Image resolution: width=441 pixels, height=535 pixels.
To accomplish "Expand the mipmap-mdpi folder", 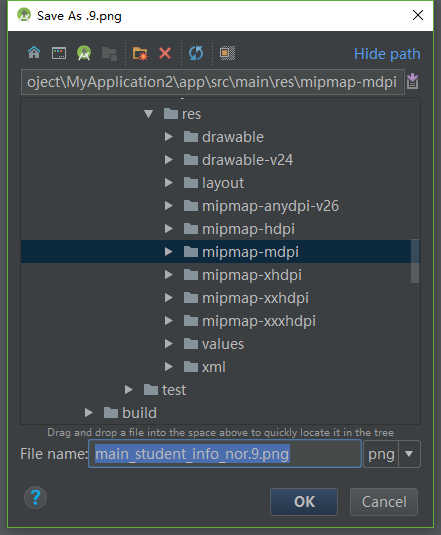I will pyautogui.click(x=168, y=252).
